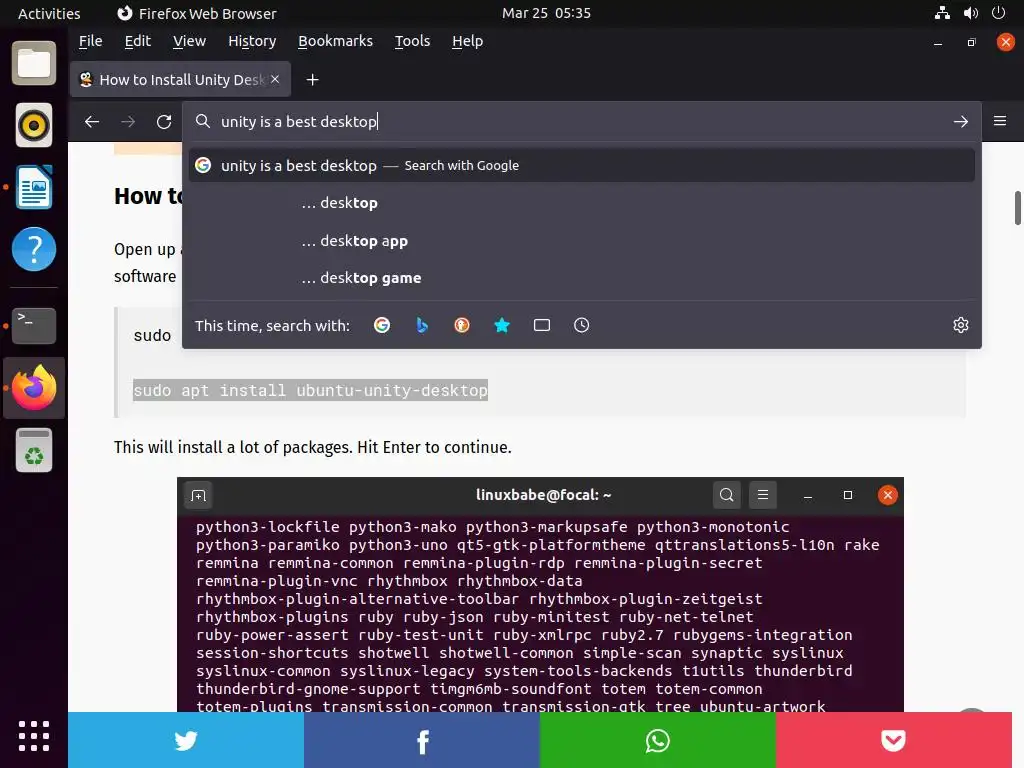Open the Bookmarks menu
Screen dimensions: 1024x768
click(x=336, y=41)
